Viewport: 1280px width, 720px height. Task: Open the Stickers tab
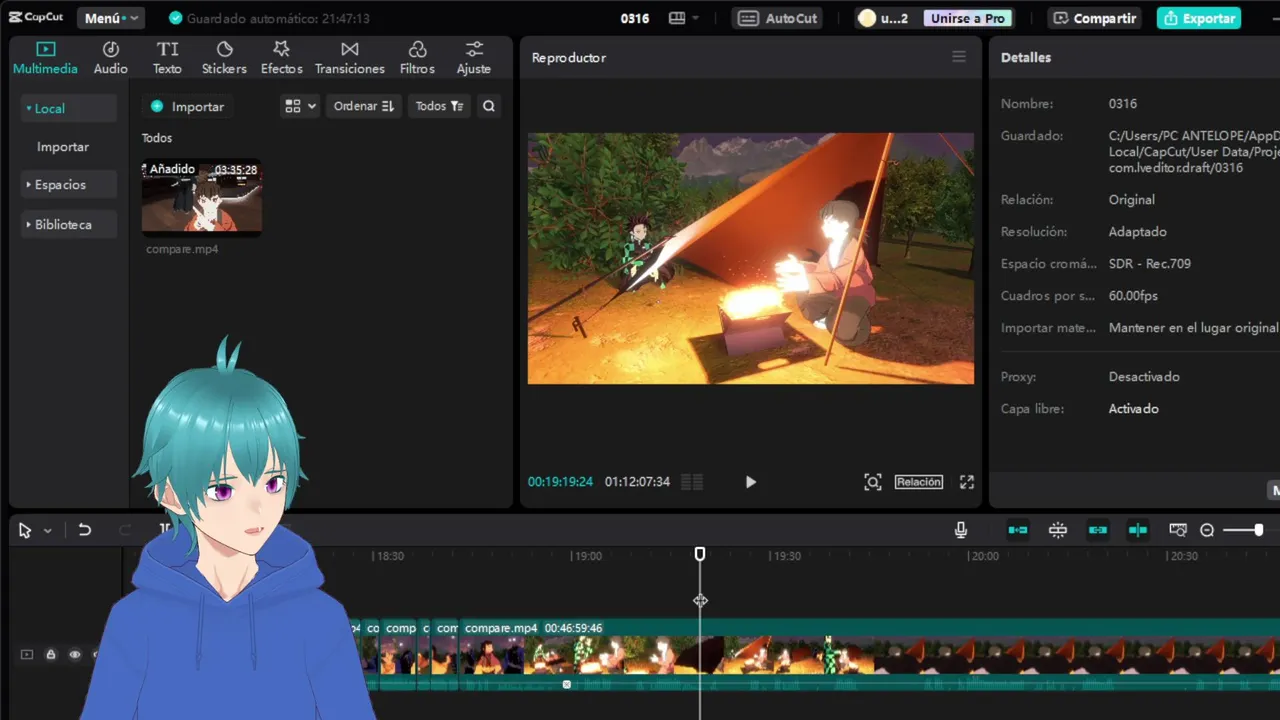pos(224,58)
